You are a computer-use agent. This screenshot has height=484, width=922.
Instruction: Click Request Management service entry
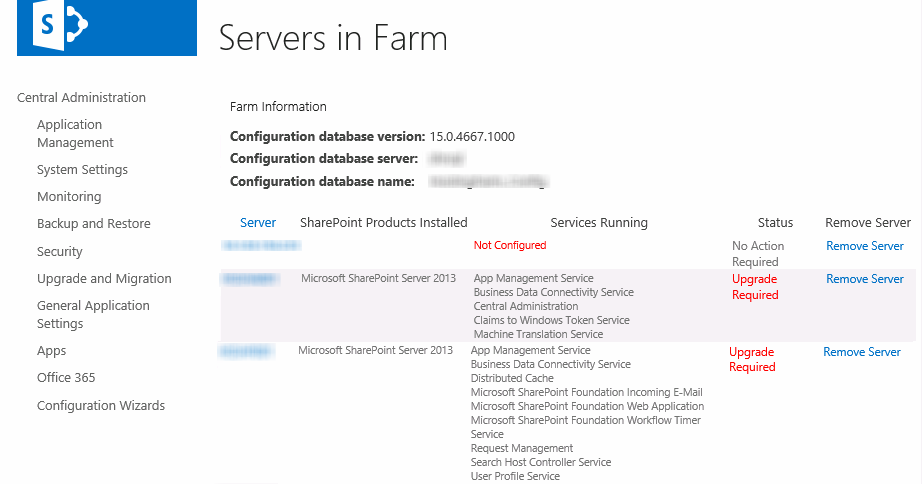522,448
